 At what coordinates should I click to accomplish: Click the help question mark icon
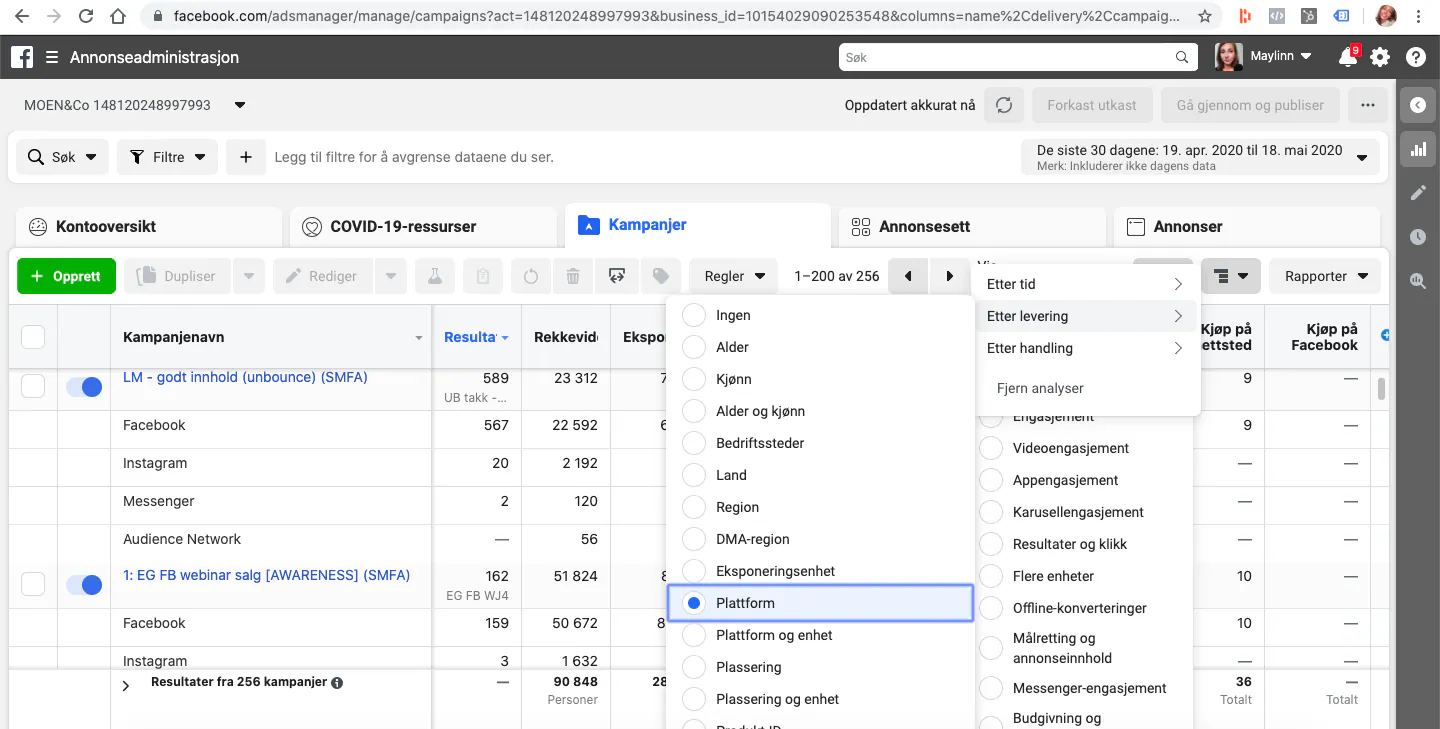(x=1416, y=57)
